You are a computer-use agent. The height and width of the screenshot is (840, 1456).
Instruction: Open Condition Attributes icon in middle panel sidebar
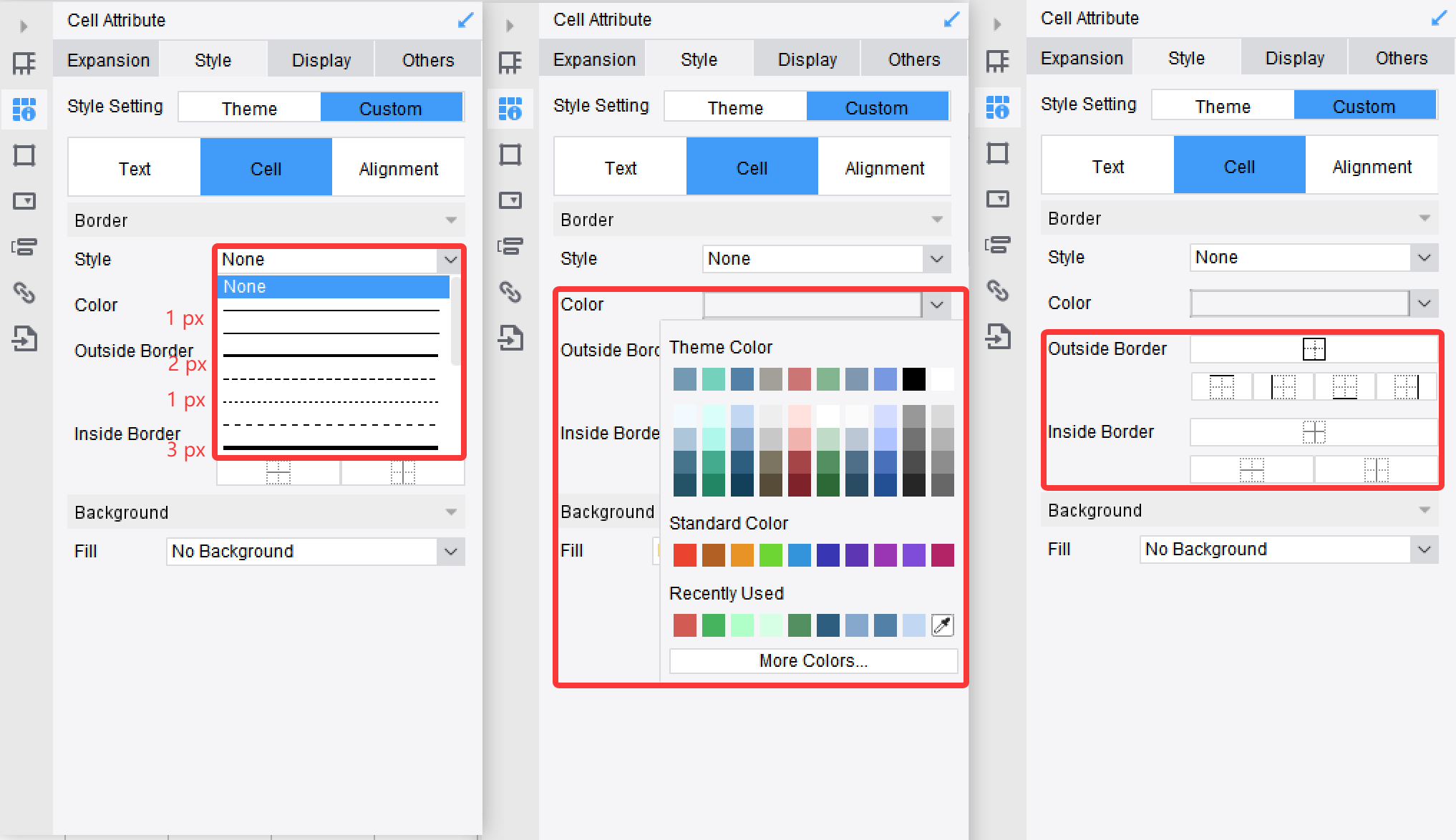point(510,246)
